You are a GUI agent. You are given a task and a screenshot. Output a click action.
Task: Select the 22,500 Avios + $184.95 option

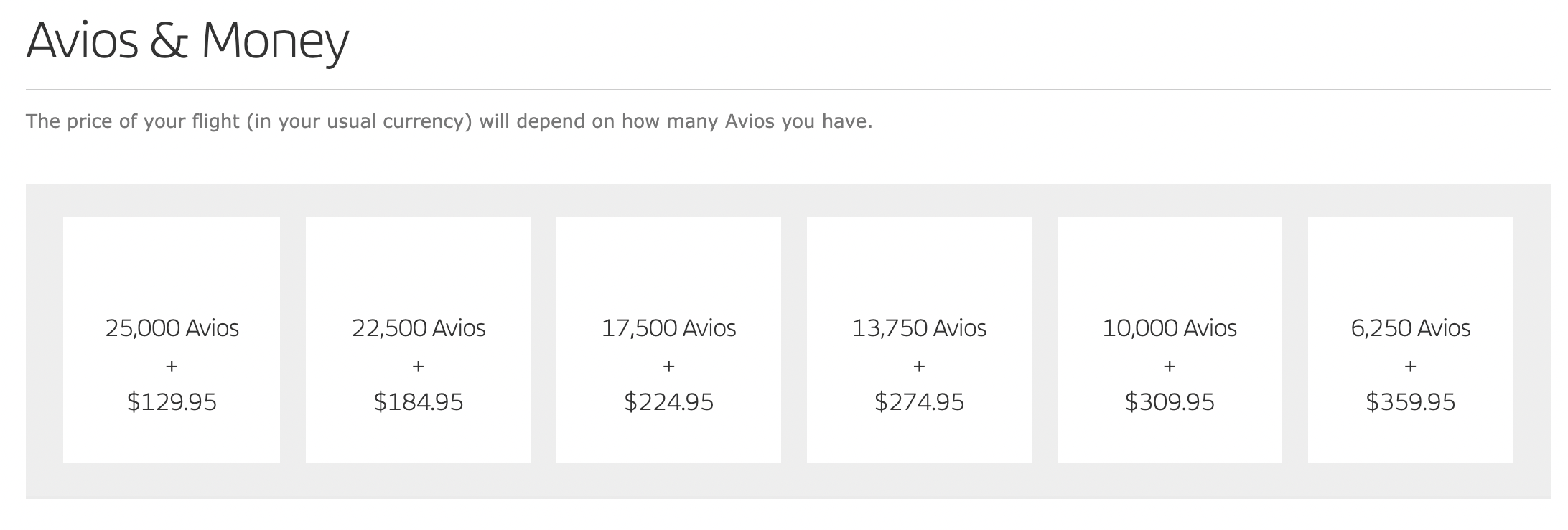click(x=418, y=340)
